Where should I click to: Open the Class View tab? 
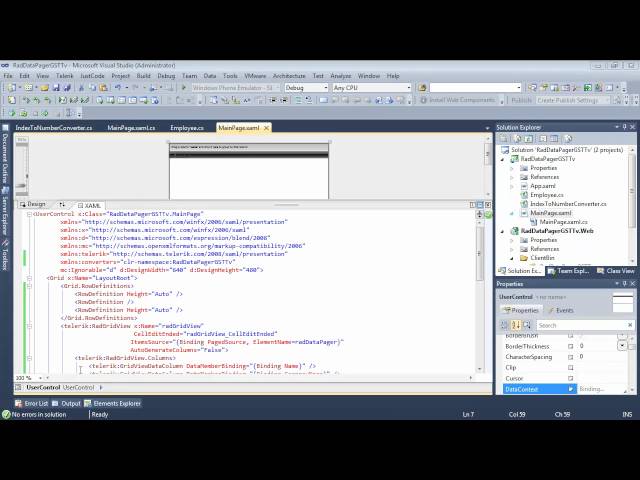[x=616, y=271]
